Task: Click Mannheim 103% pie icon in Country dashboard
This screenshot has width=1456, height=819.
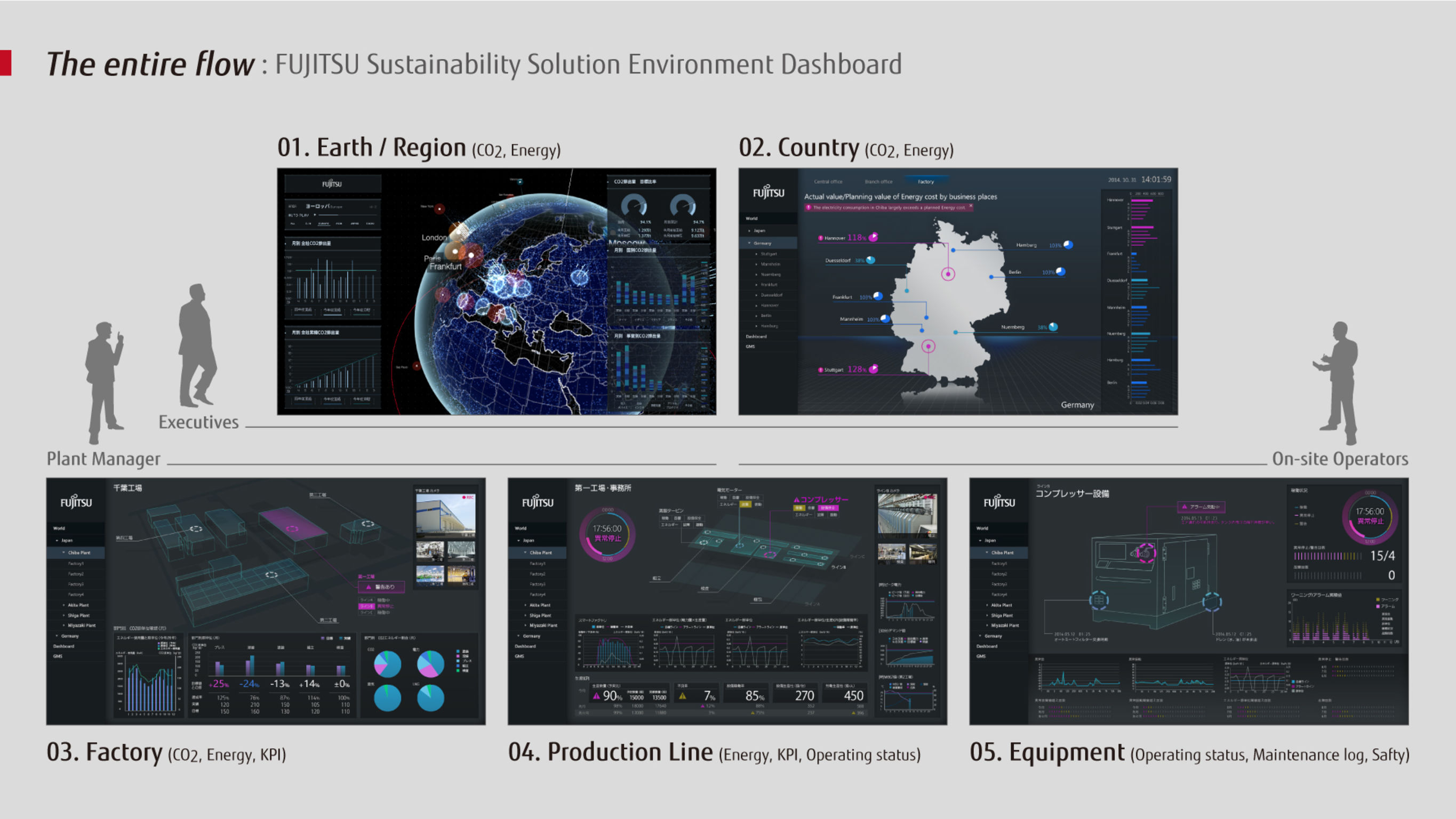Action: (x=885, y=319)
